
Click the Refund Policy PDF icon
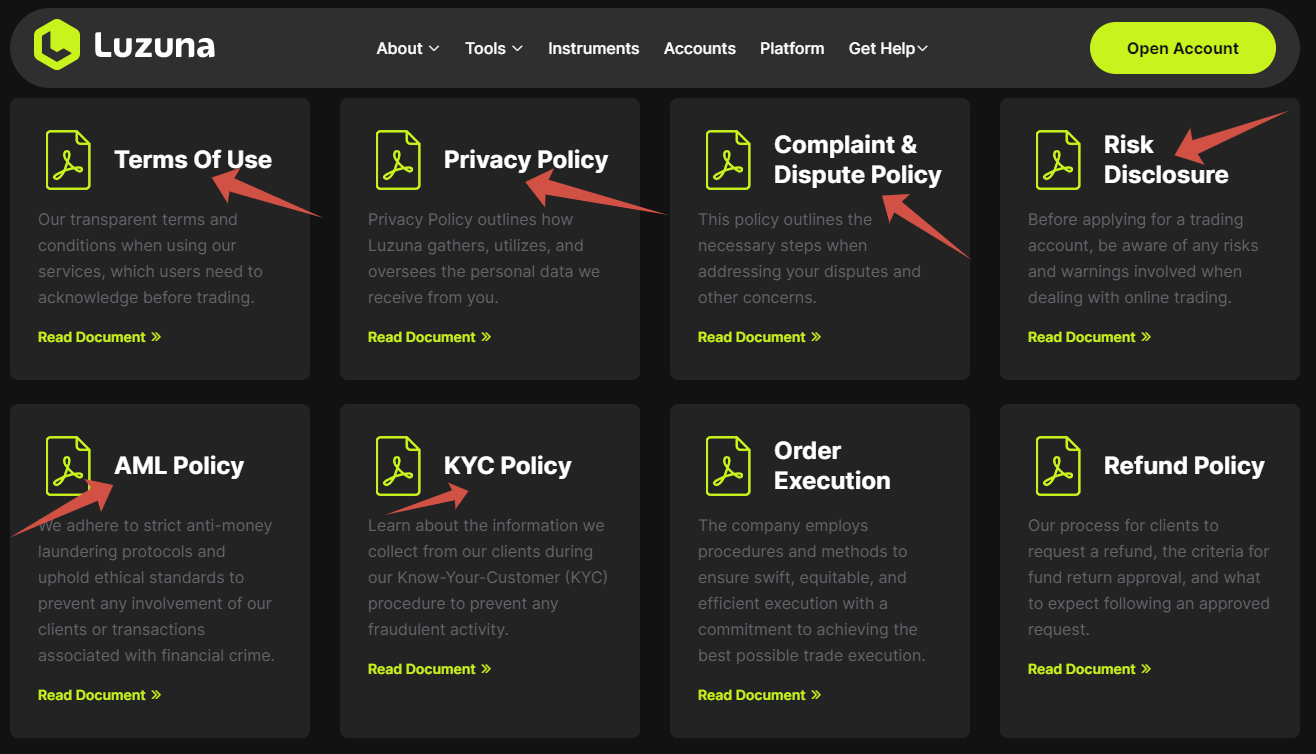1058,466
